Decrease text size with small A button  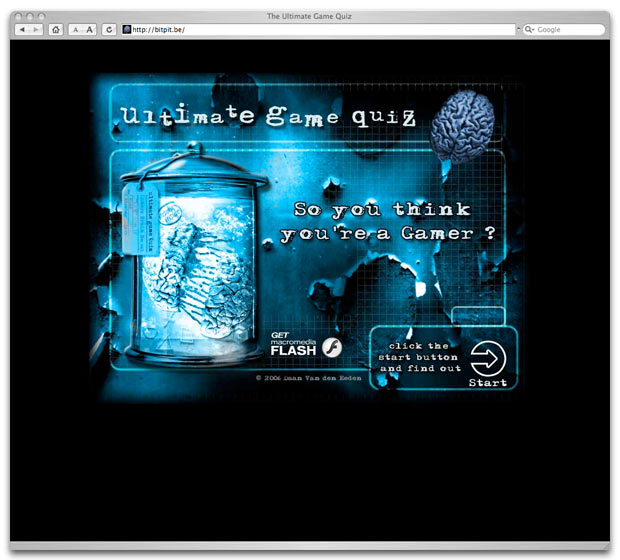click(x=77, y=30)
